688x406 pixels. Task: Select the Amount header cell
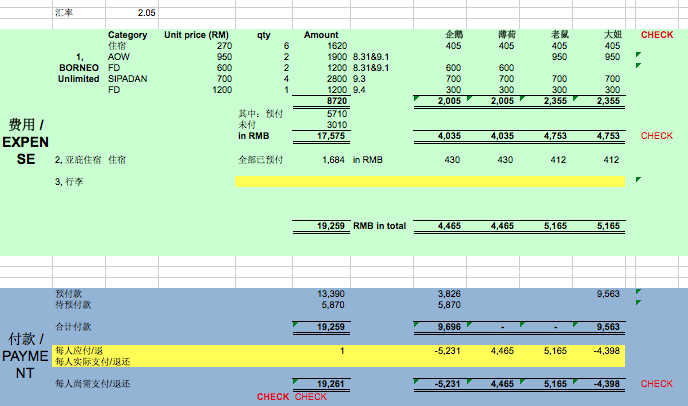(321, 35)
